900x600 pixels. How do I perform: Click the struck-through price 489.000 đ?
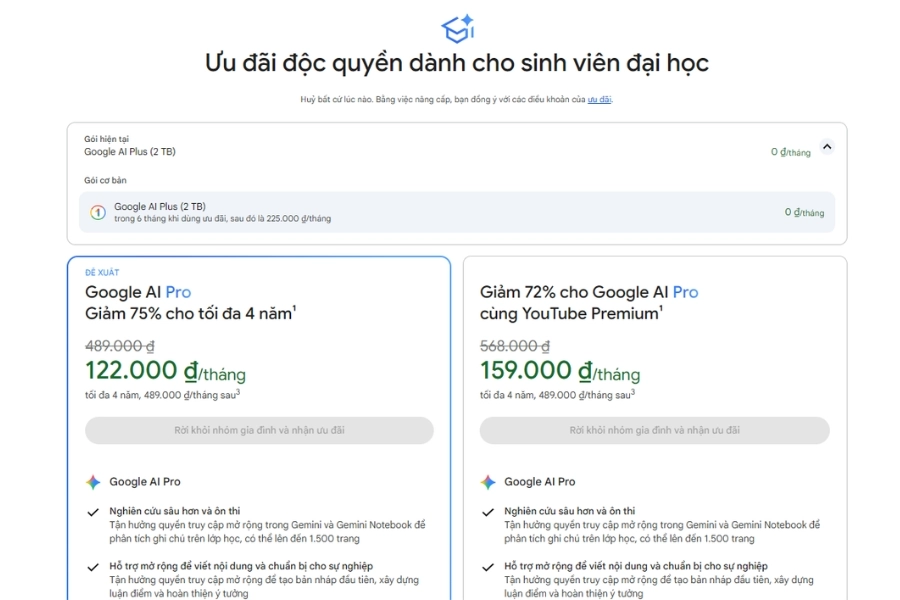120,346
